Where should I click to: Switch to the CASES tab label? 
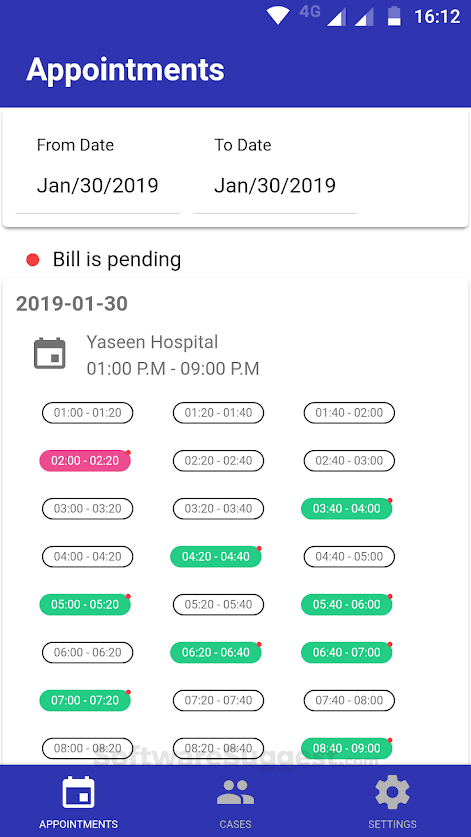pos(236,824)
